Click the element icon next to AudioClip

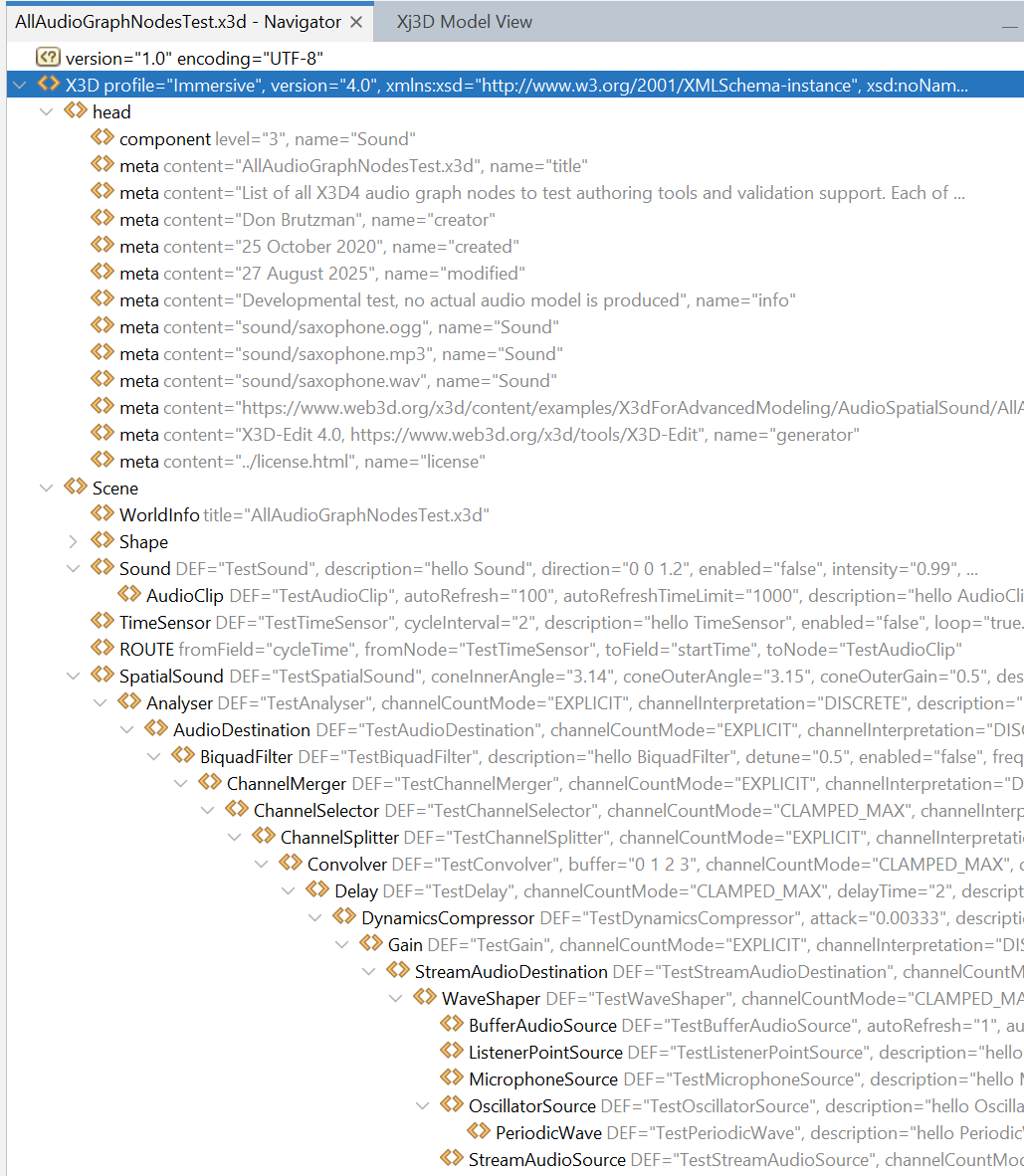tap(128, 594)
